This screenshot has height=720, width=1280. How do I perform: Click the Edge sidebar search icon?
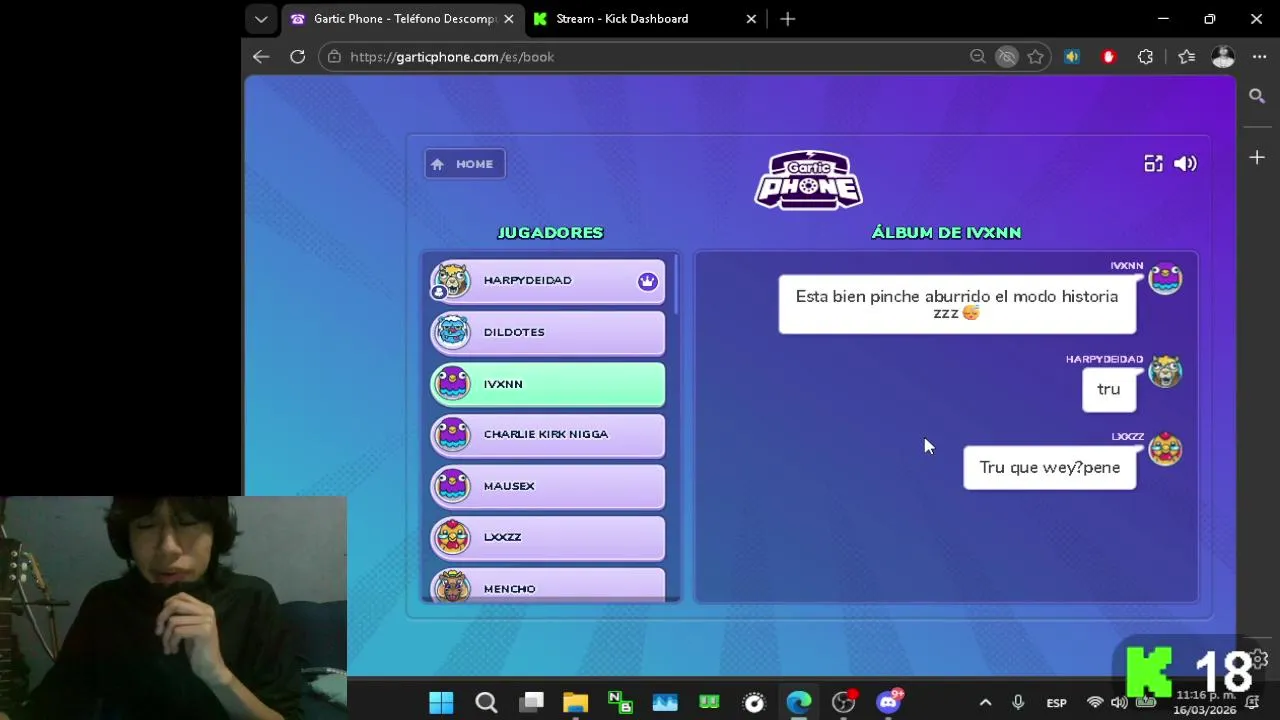click(x=1257, y=96)
